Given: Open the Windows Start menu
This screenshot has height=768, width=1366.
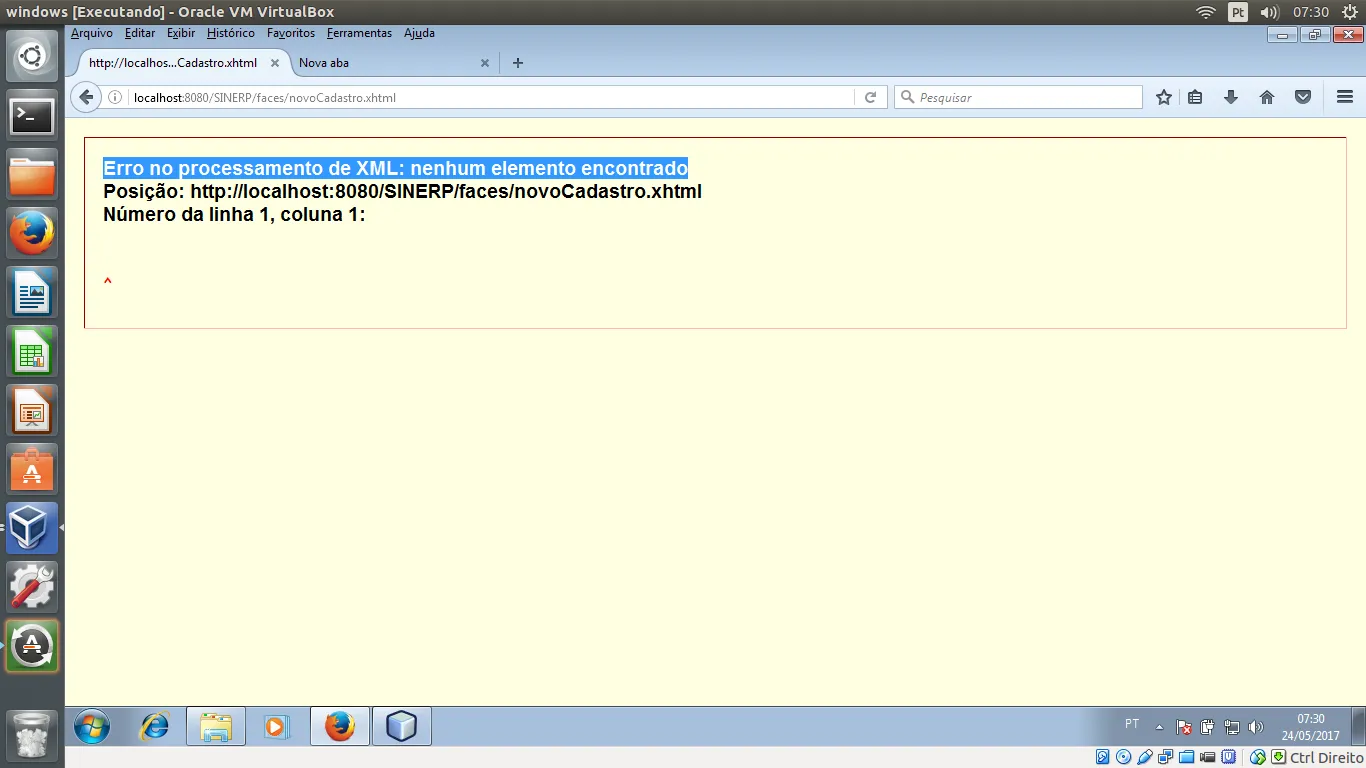Looking at the screenshot, I should (x=92, y=726).
